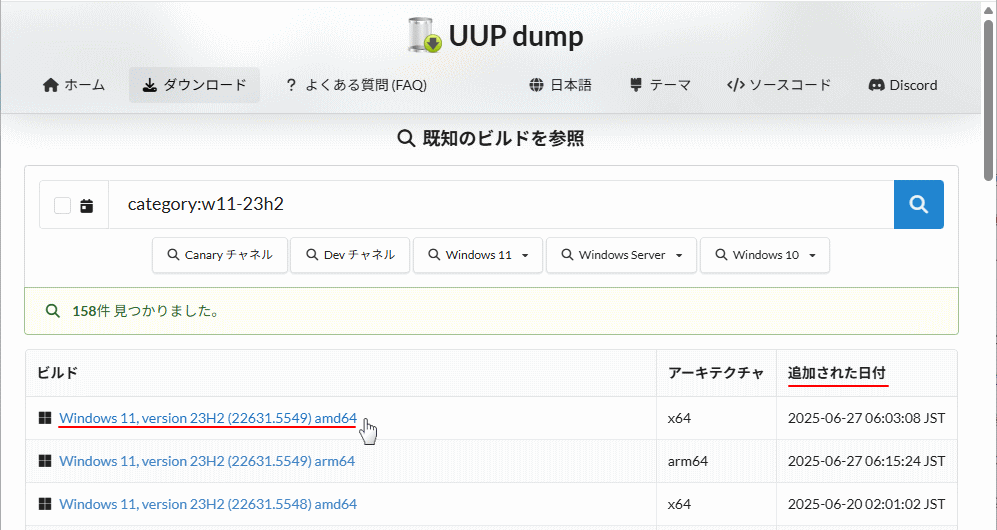The width and height of the screenshot is (997, 530).
Task: Open Windows 11 23H2 (22631.5549) arm64 link
Action: click(207, 461)
